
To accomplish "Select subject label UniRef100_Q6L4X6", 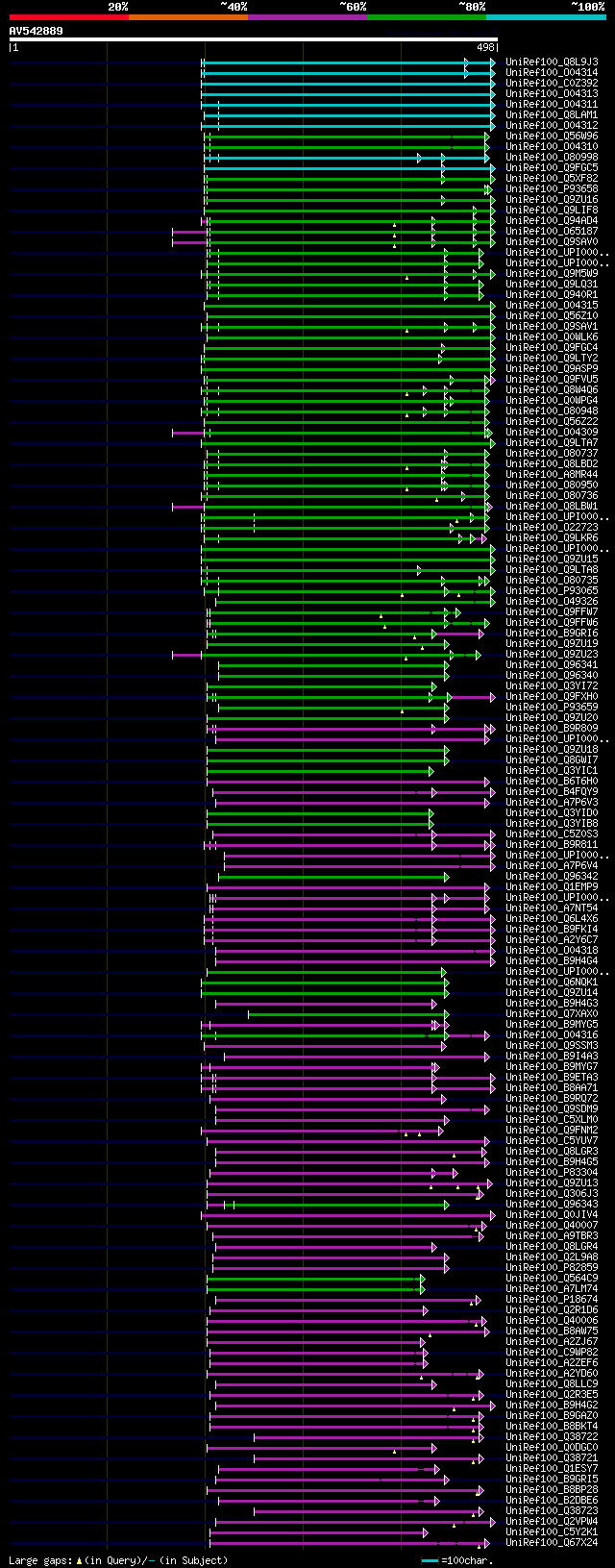I will [552, 918].
